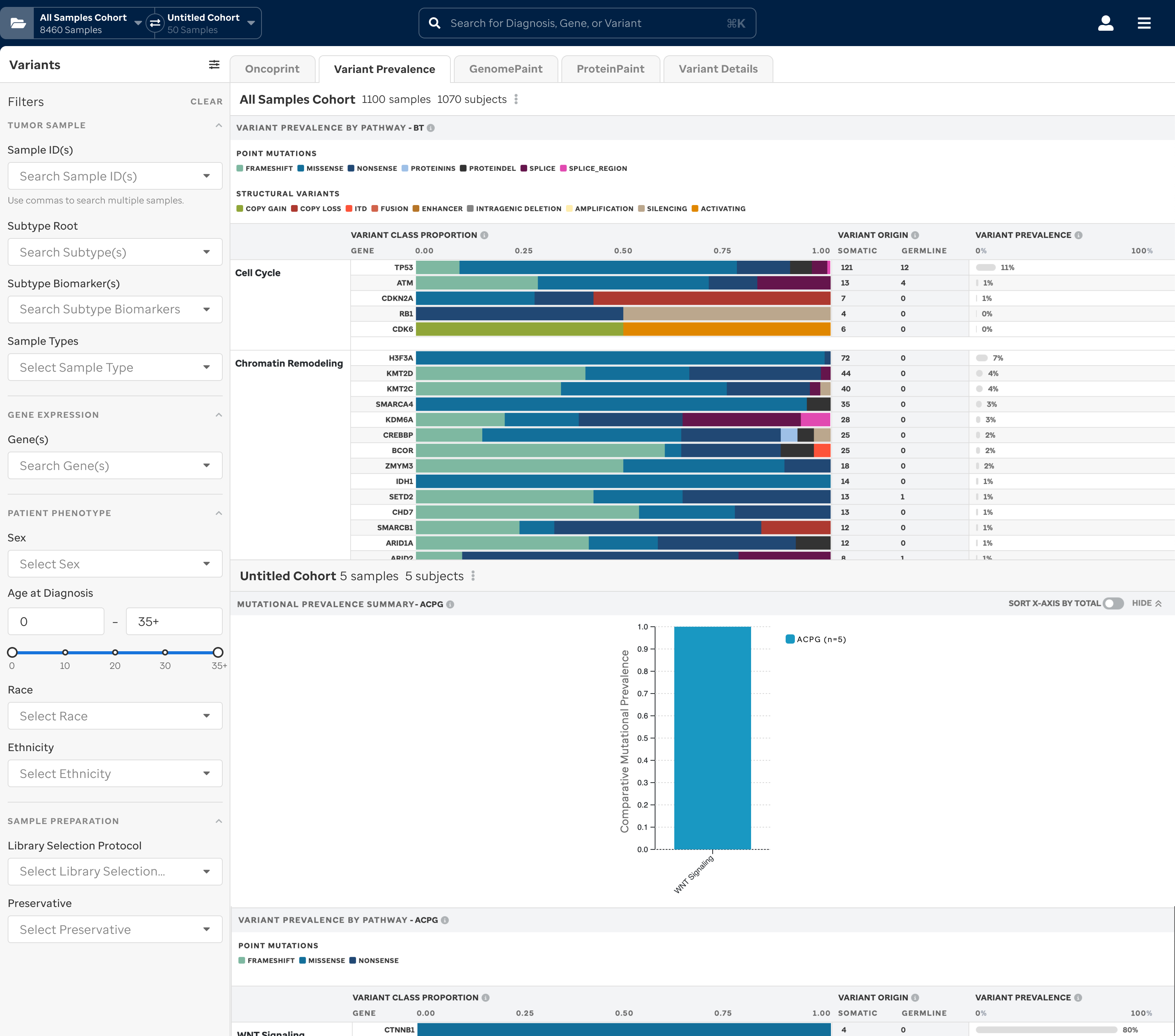Open Untitled Cohort three-dot menu
This screenshot has width=1175, height=1036.
coord(473,576)
